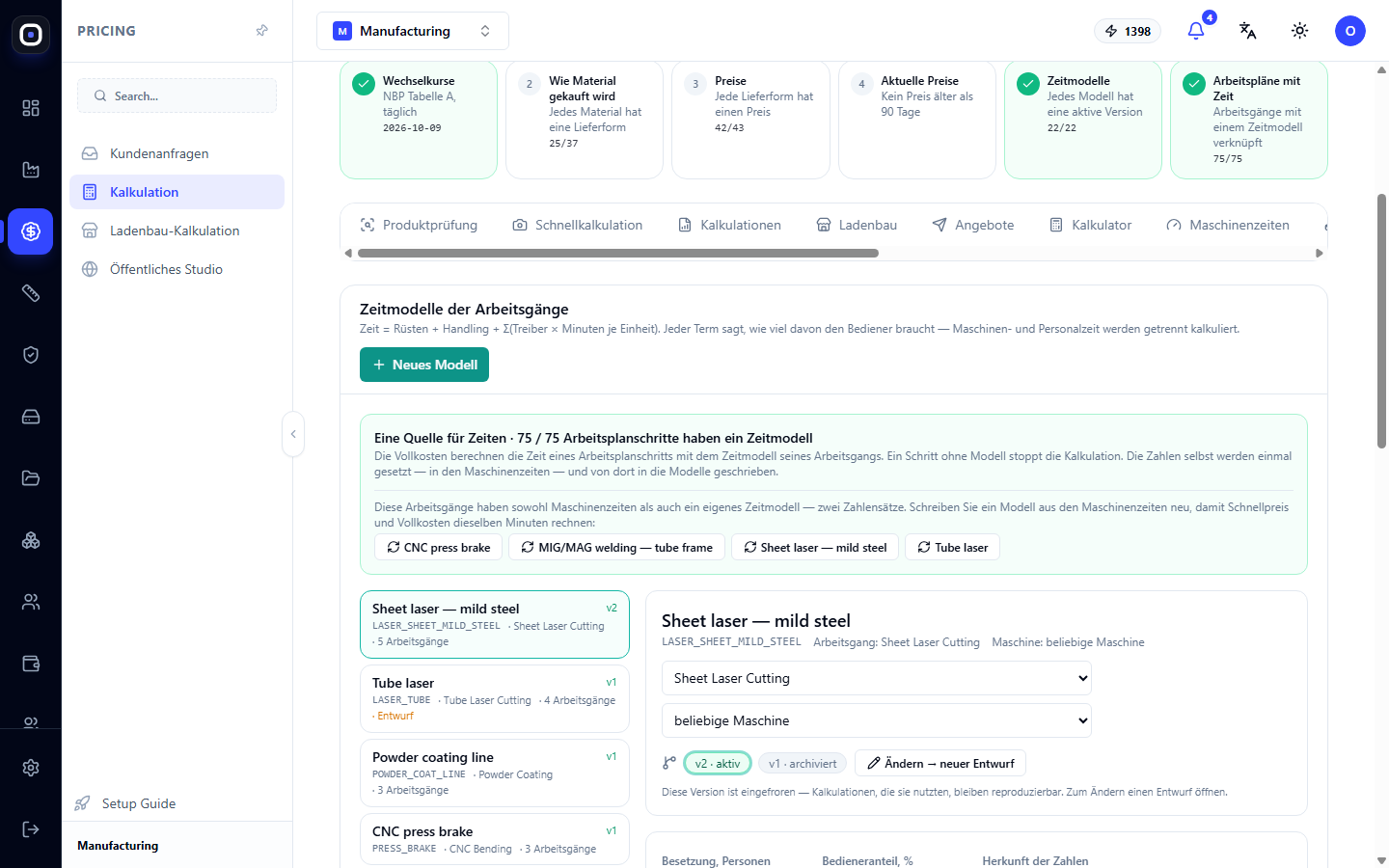Click Ändern → neuer Entwurf
This screenshot has width=1389, height=868.
[x=940, y=763]
